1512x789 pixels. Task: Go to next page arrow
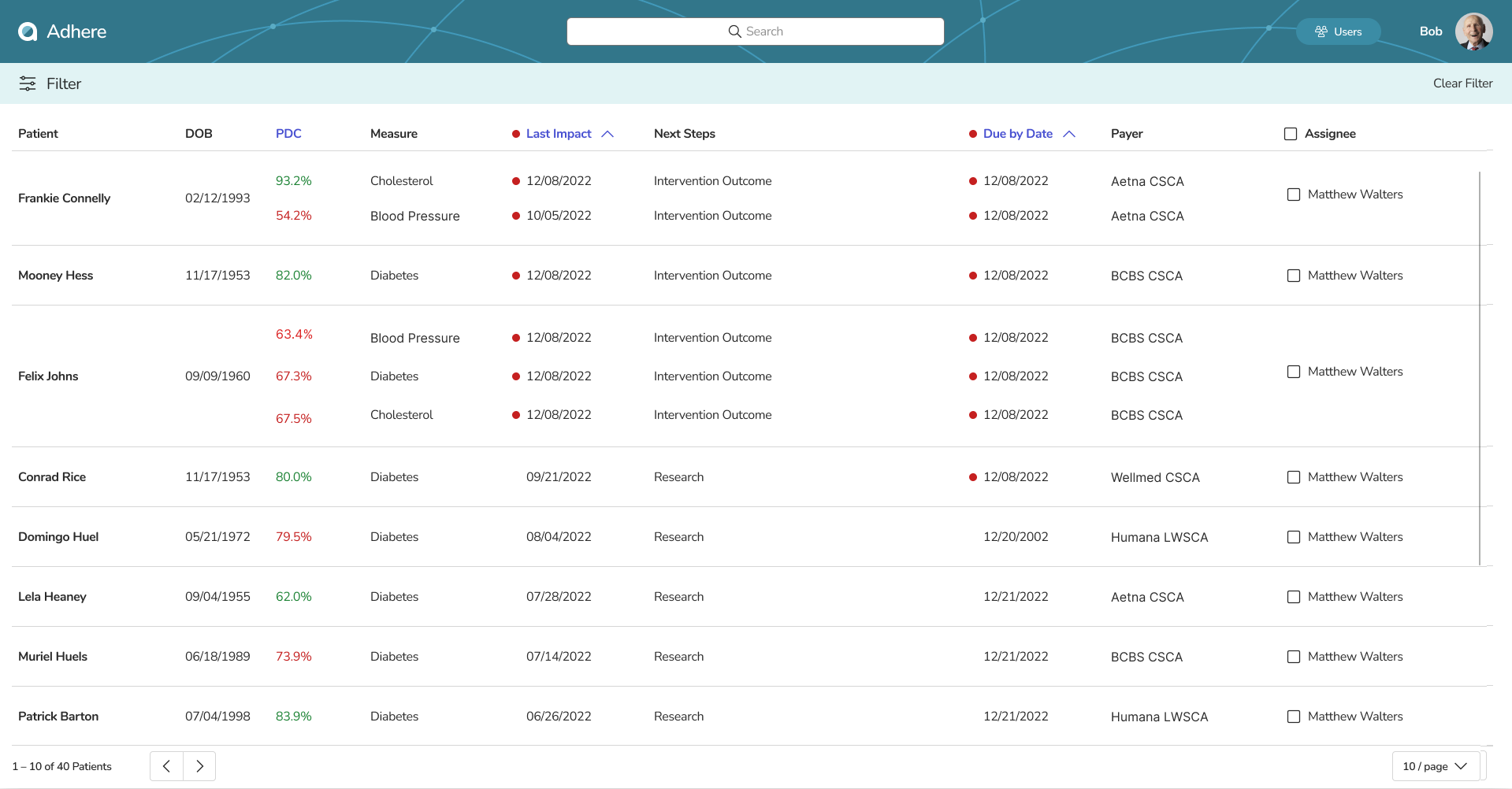click(199, 766)
